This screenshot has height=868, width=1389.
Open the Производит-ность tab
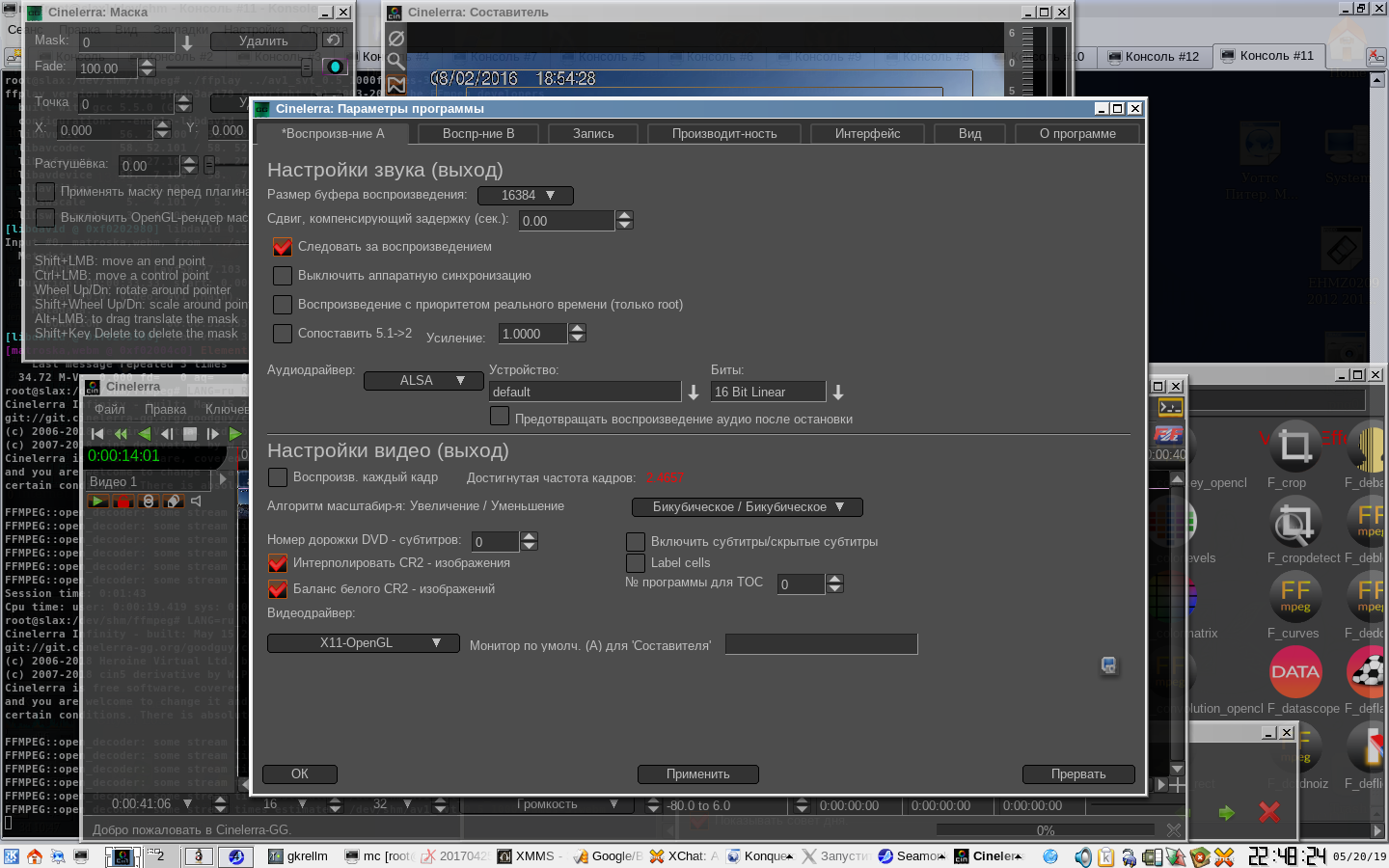pos(724,133)
